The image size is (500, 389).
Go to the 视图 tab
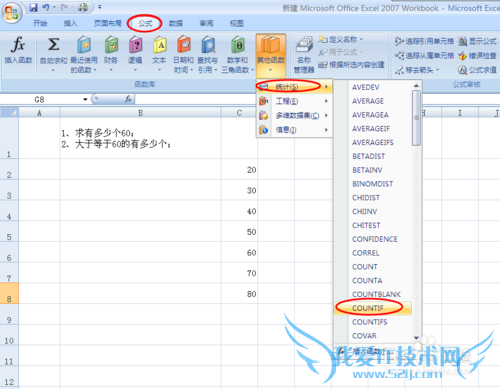click(x=236, y=23)
